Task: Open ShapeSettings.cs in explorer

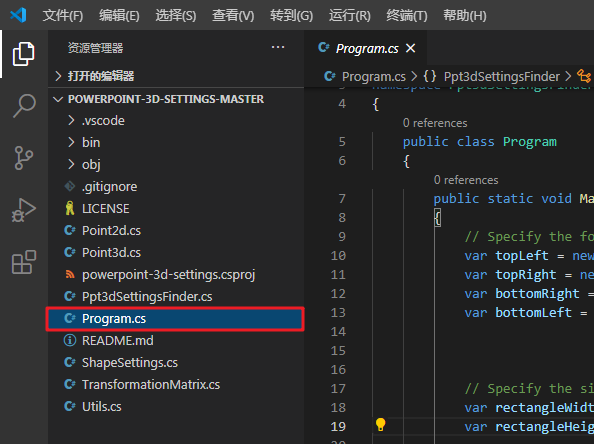Action: (176, 363)
